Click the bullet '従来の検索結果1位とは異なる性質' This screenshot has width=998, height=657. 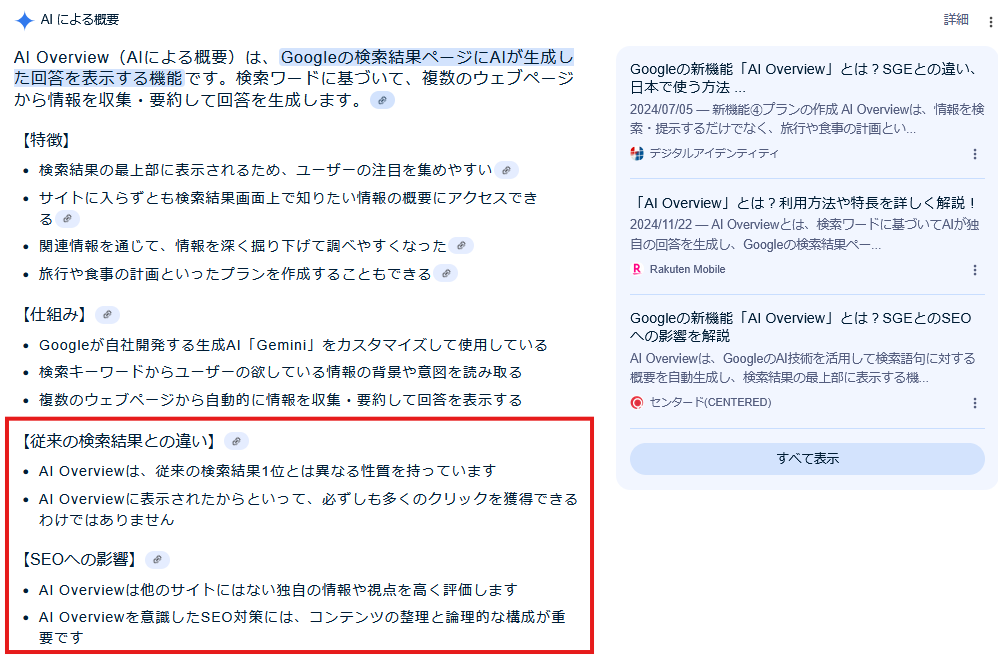click(267, 471)
